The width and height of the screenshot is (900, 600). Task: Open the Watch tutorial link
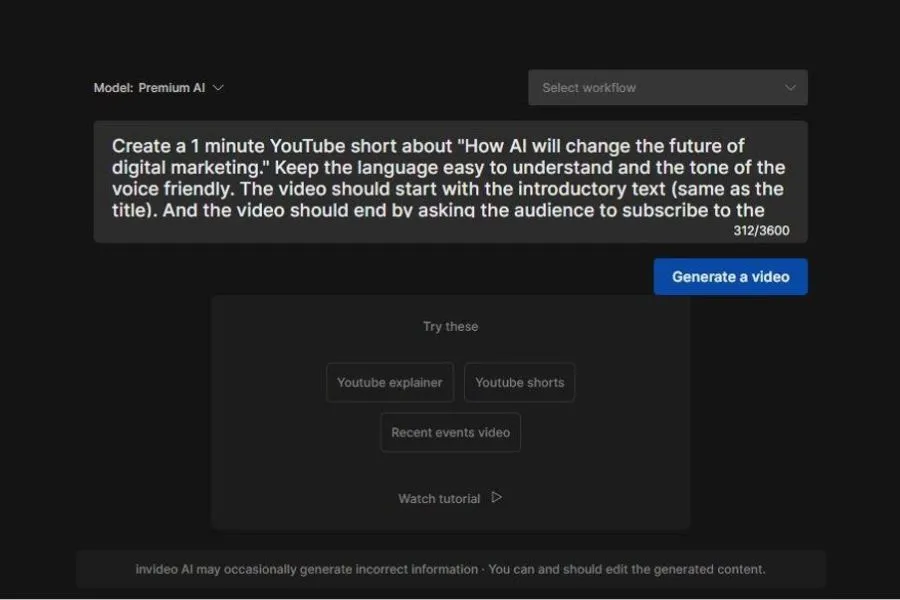point(439,498)
